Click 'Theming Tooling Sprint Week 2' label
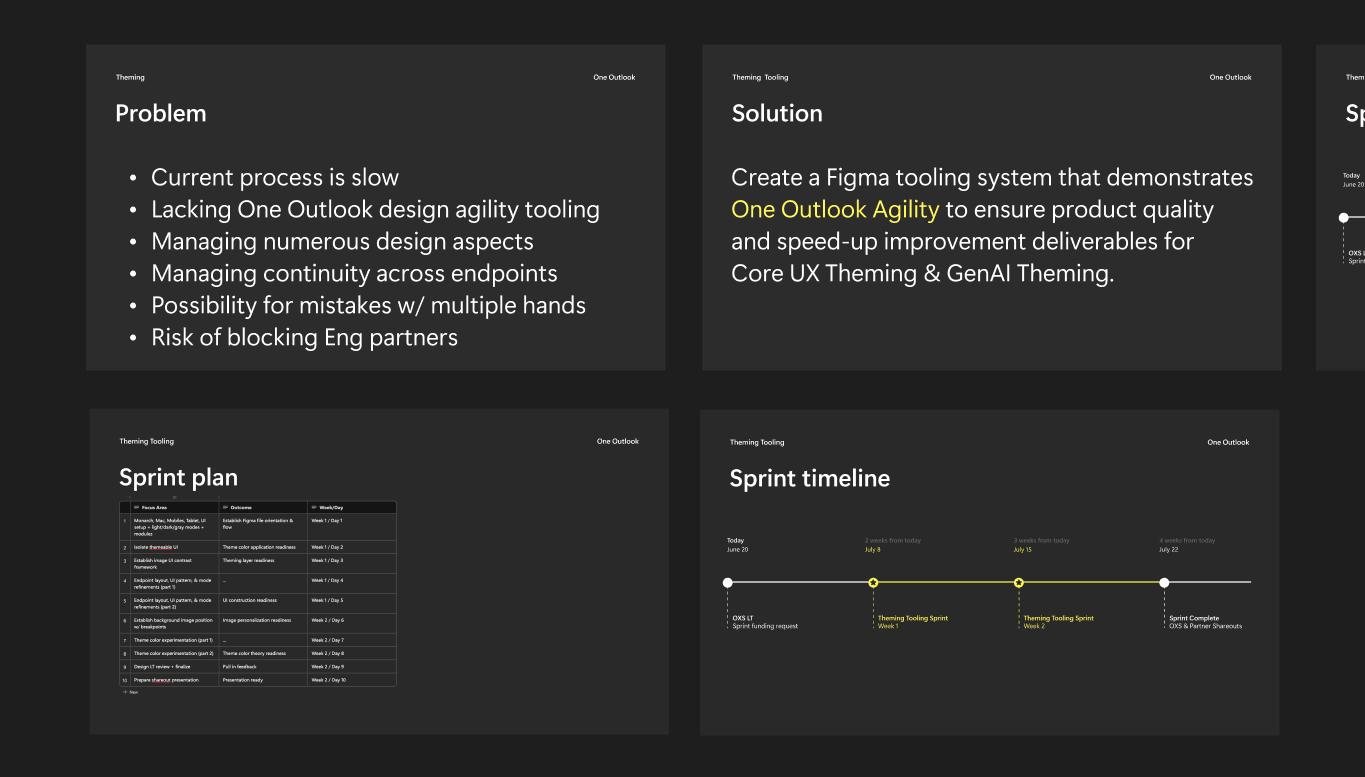1365x777 pixels. pos(1059,622)
